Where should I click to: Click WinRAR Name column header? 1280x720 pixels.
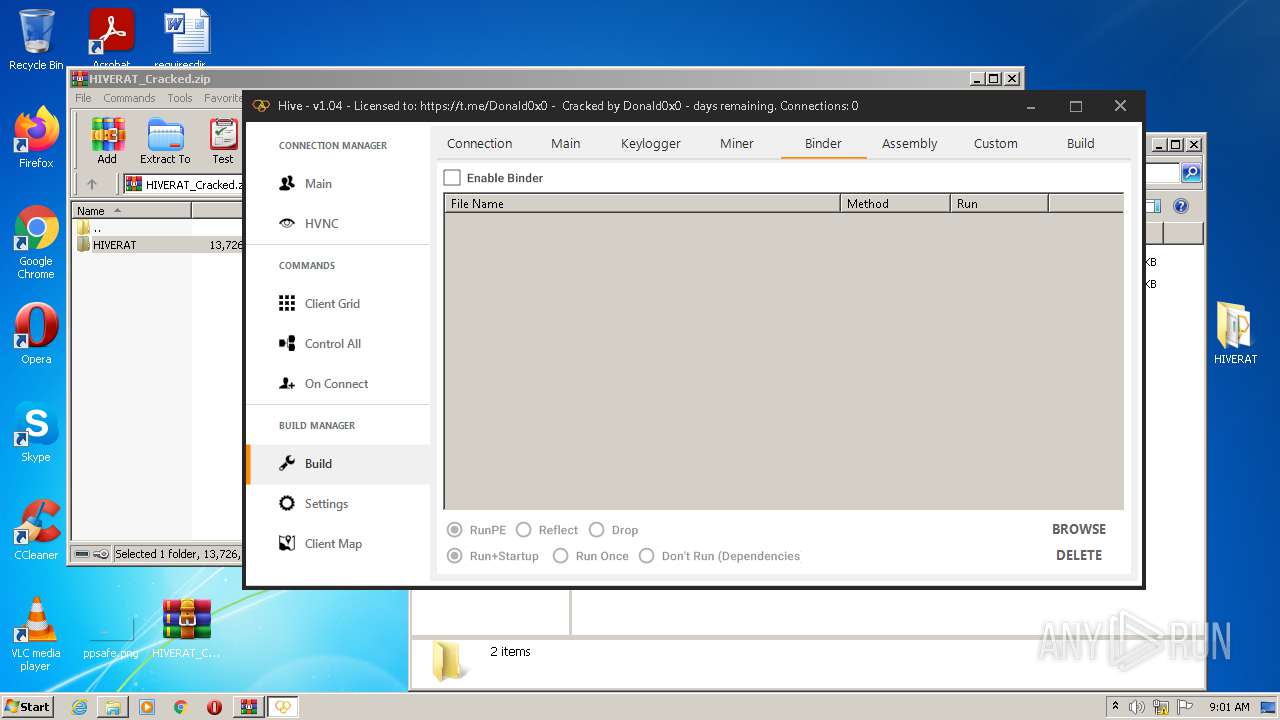[x=132, y=210]
